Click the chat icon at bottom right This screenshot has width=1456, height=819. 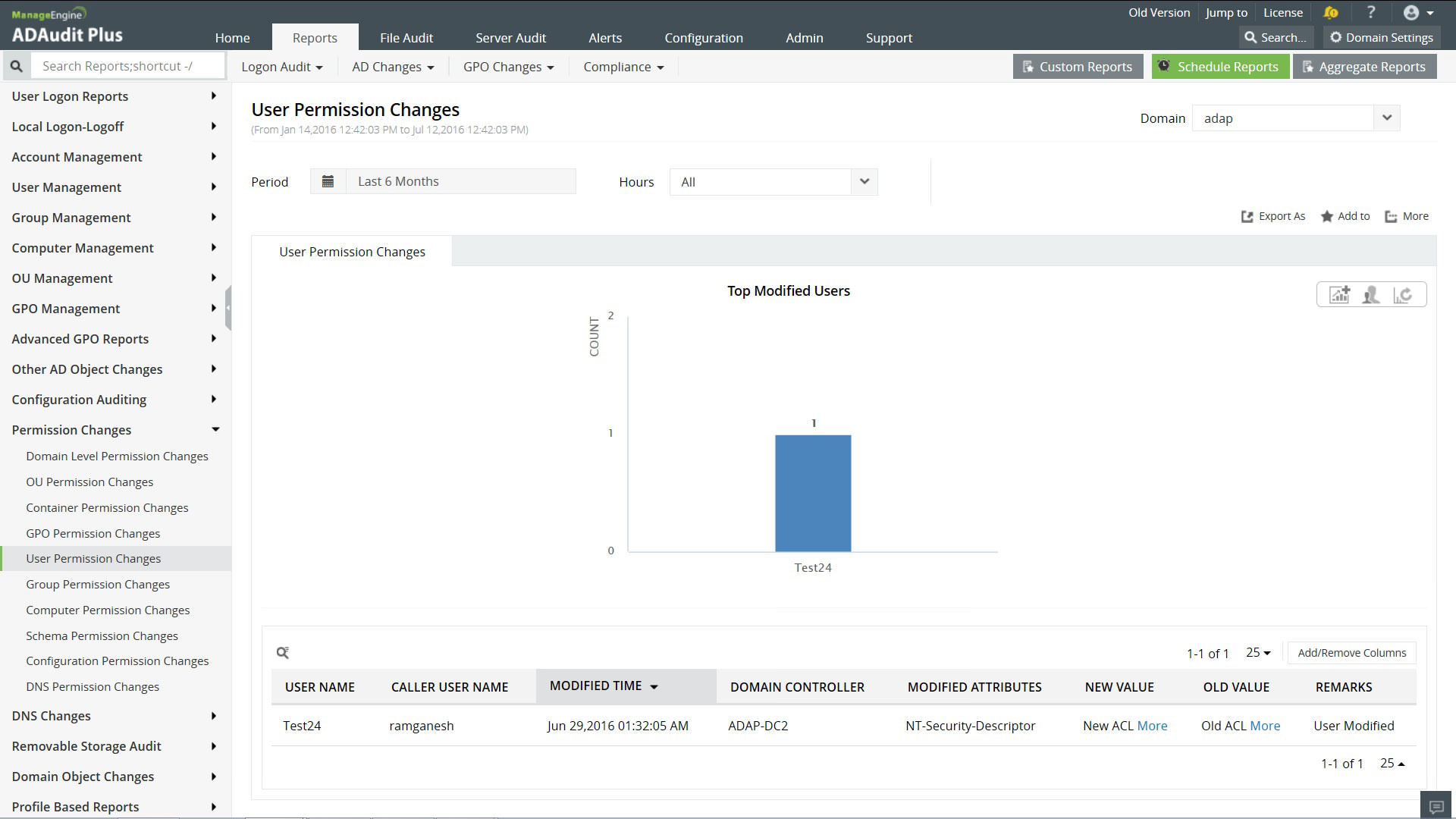pos(1436,806)
